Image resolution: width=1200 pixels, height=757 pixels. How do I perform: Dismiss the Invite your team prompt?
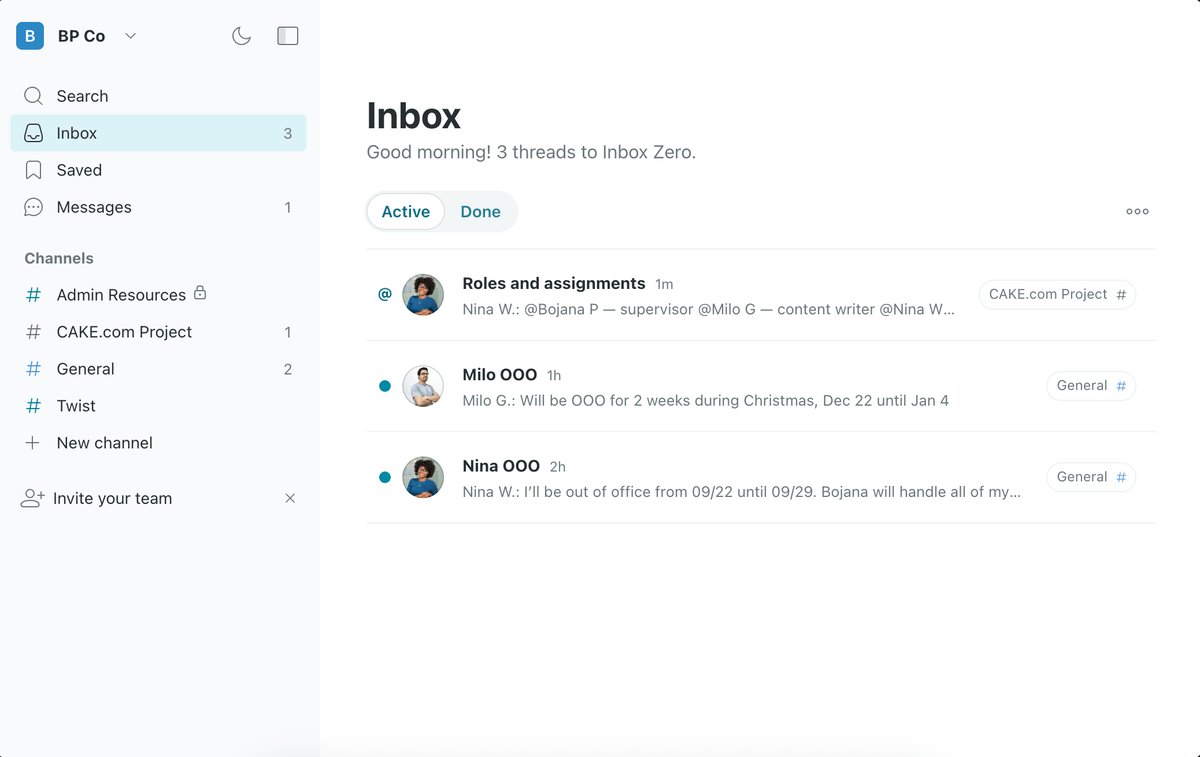click(x=290, y=498)
